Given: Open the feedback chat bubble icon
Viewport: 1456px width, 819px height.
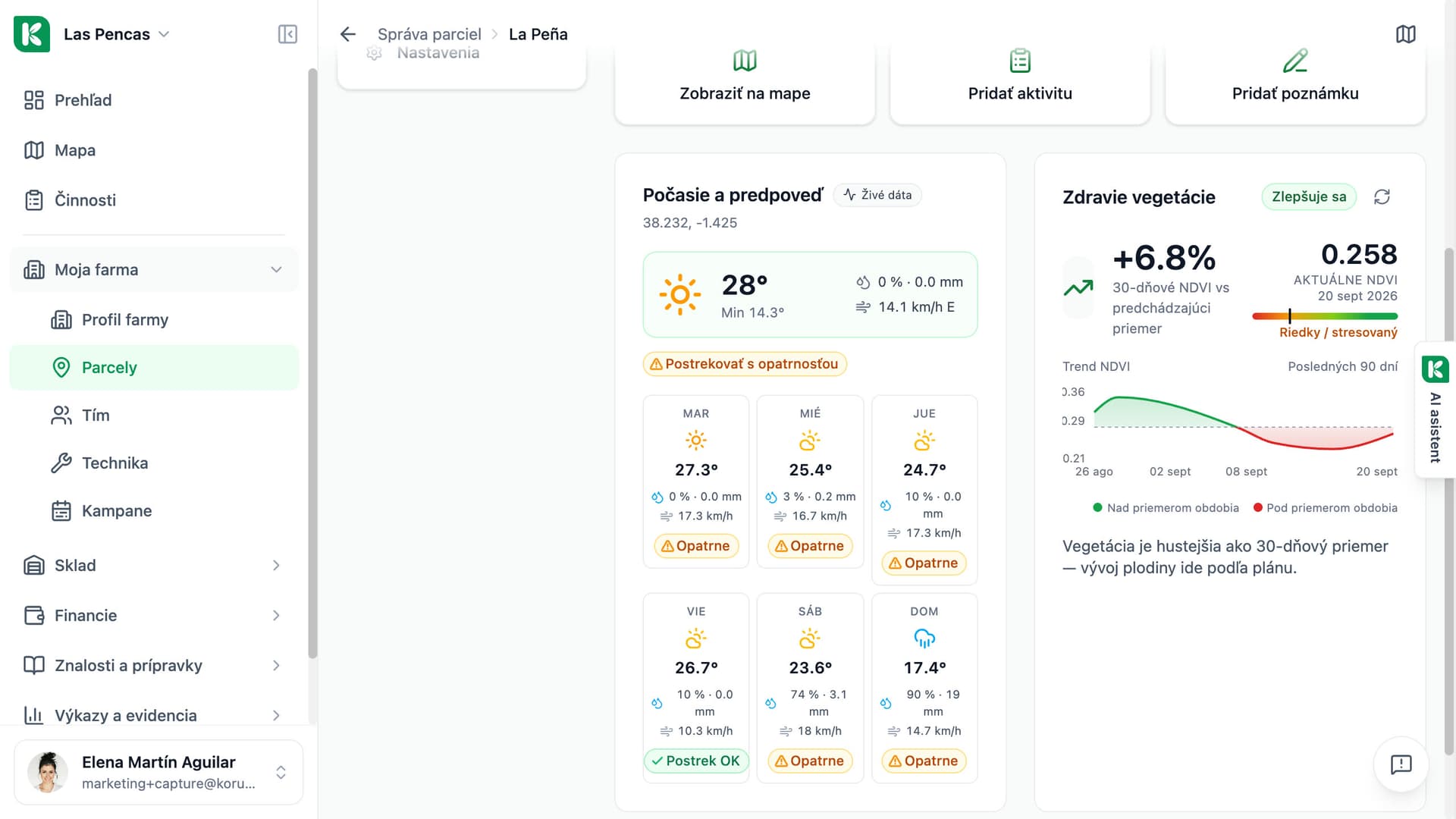Looking at the screenshot, I should [x=1401, y=764].
